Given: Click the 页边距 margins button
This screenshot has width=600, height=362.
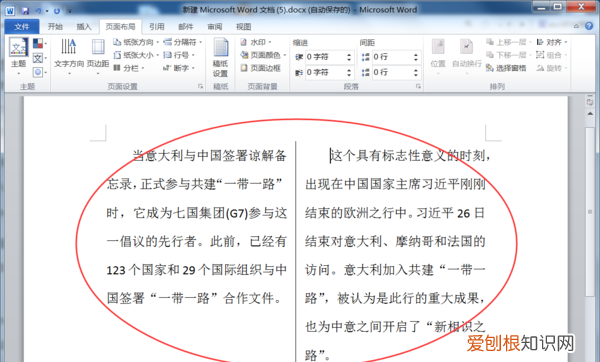Looking at the screenshot, I should tap(98, 56).
